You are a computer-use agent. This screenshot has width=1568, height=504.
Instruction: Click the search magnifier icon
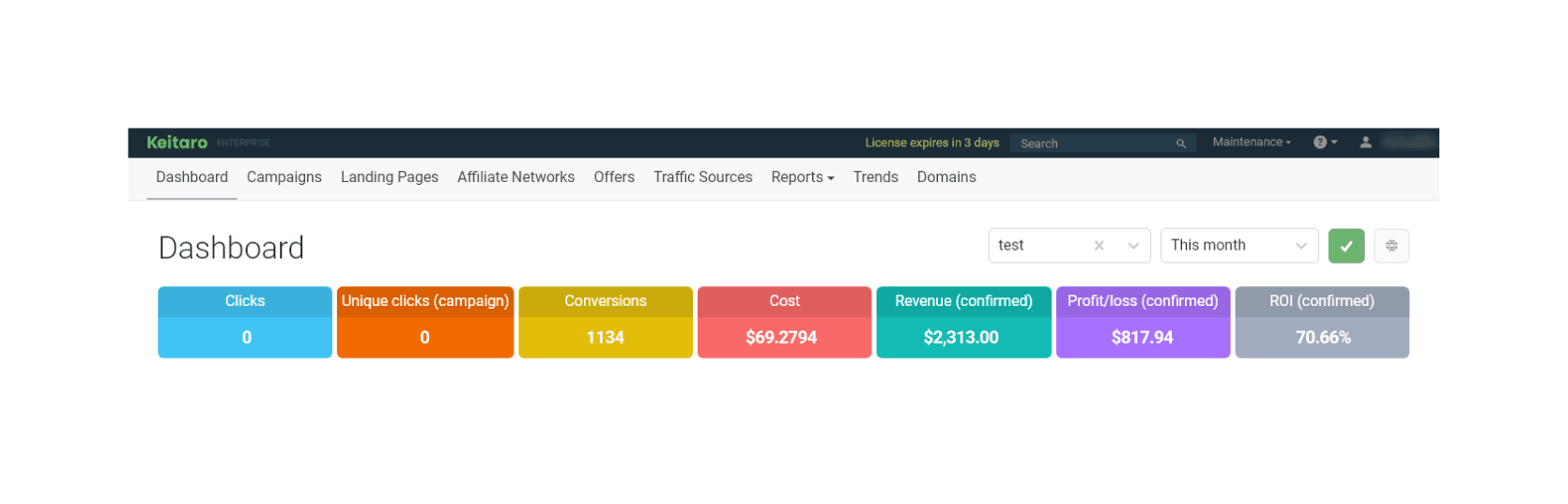pyautogui.click(x=1180, y=144)
